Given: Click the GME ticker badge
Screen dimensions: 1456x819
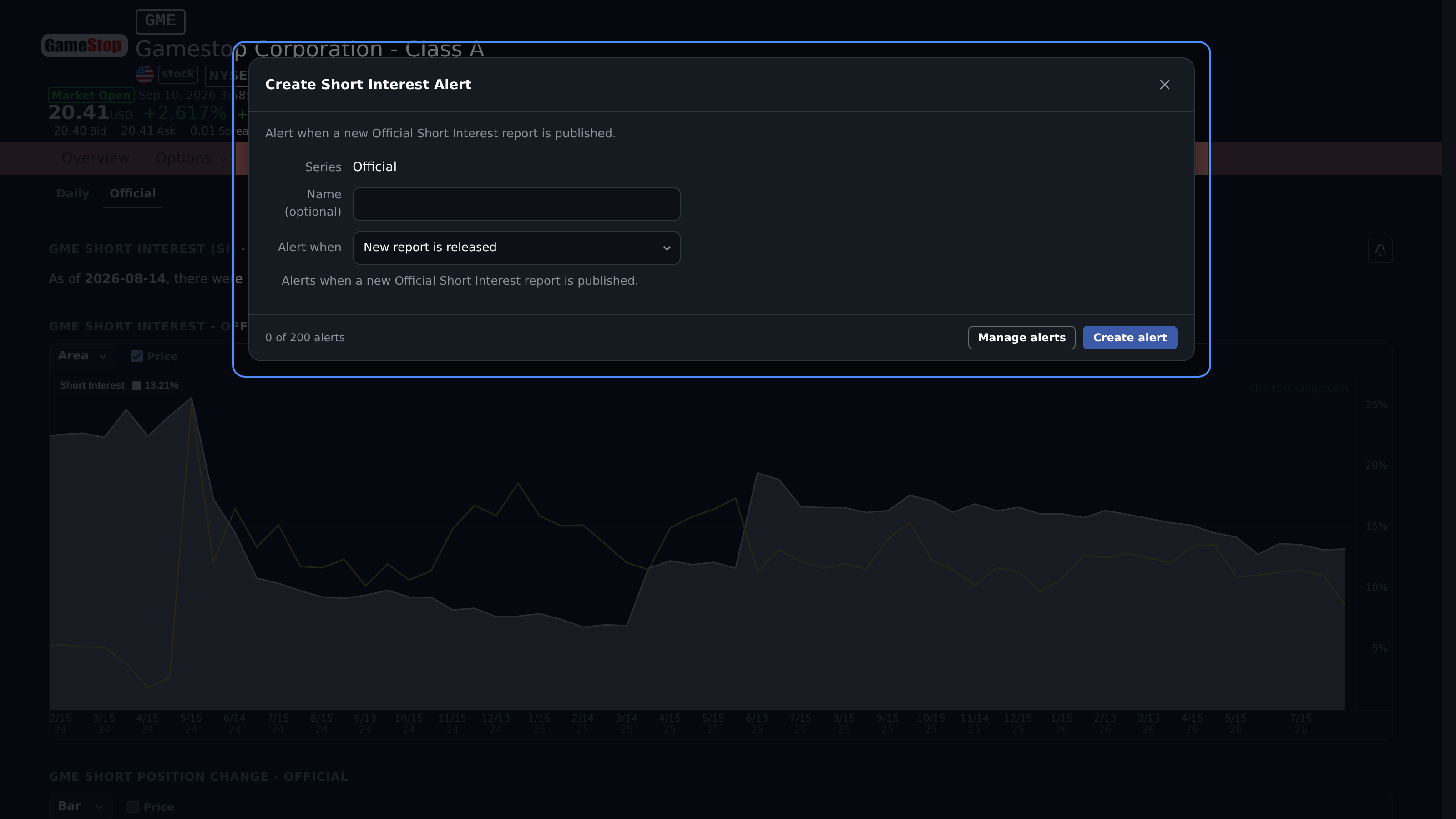Looking at the screenshot, I should 161,21.
